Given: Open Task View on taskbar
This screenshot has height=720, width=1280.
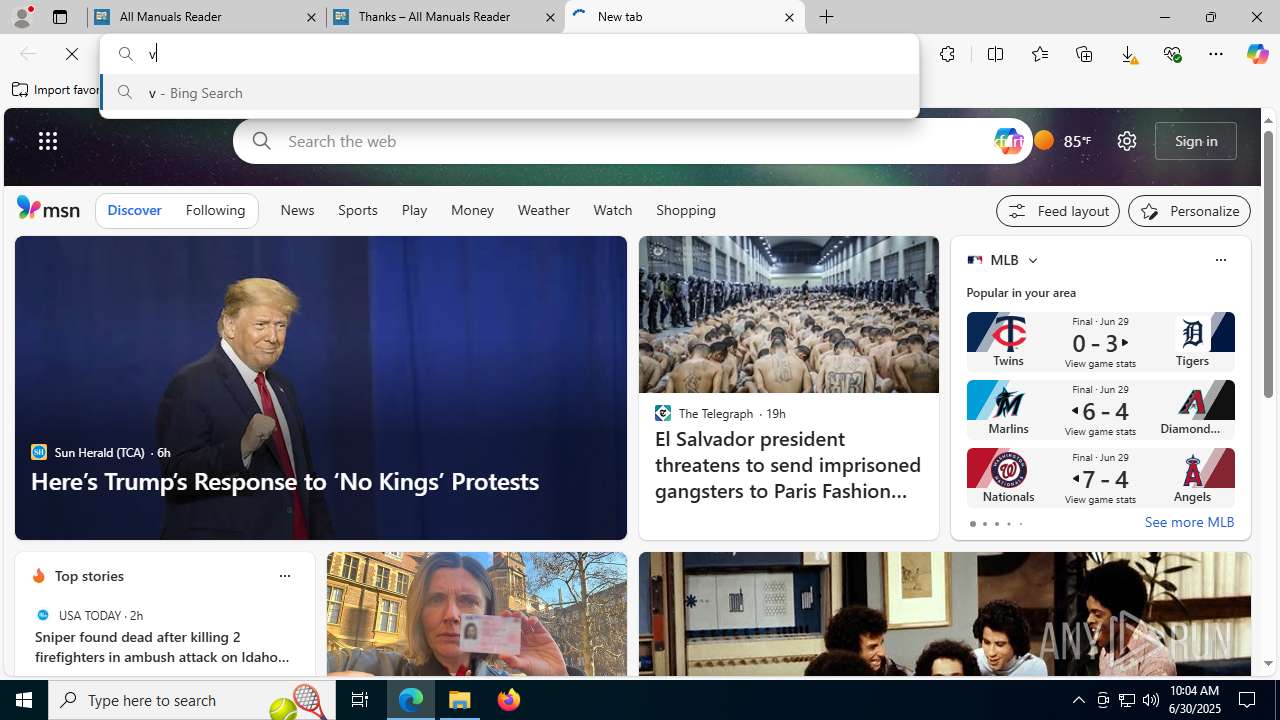Looking at the screenshot, I should [360, 700].
